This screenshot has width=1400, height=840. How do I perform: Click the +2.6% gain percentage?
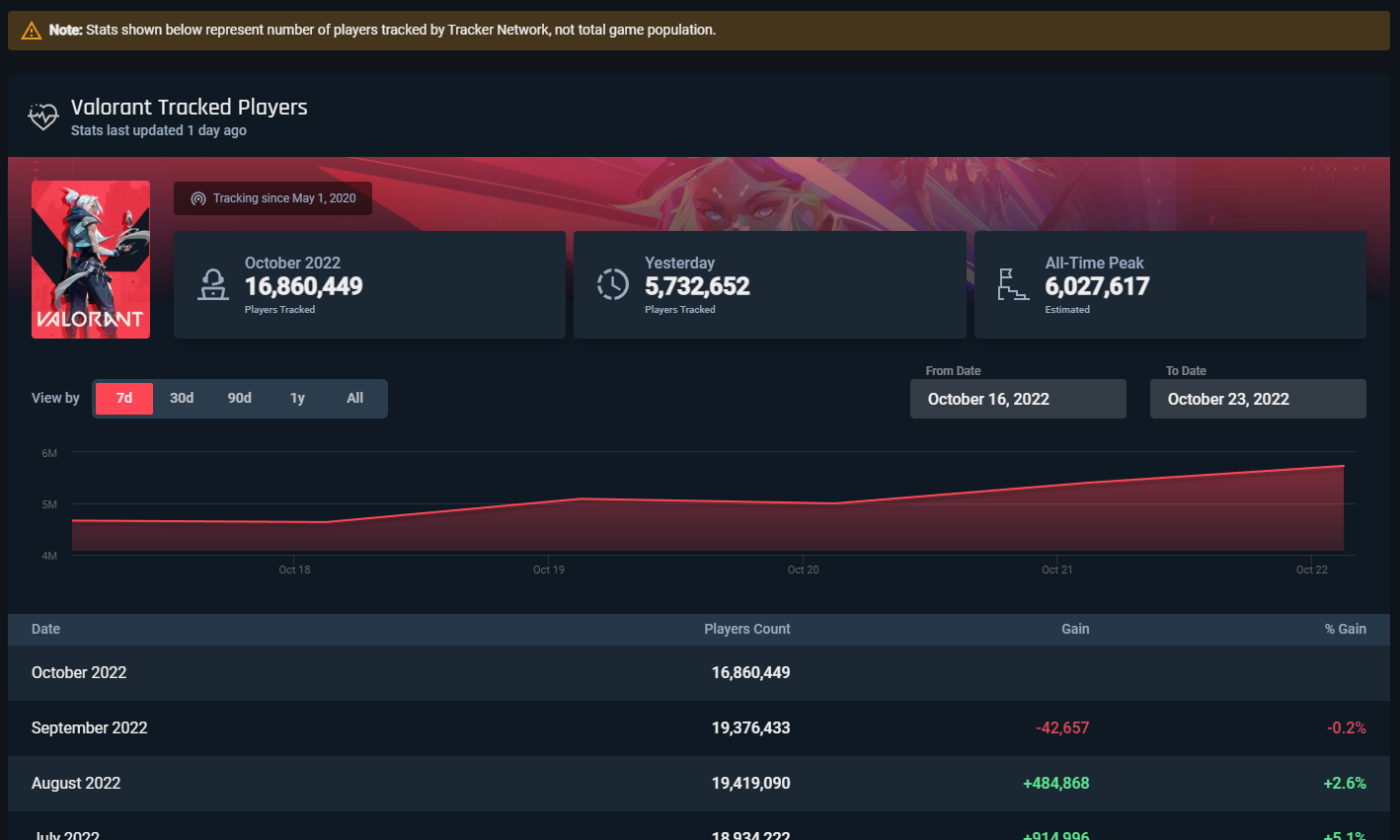coord(1345,783)
